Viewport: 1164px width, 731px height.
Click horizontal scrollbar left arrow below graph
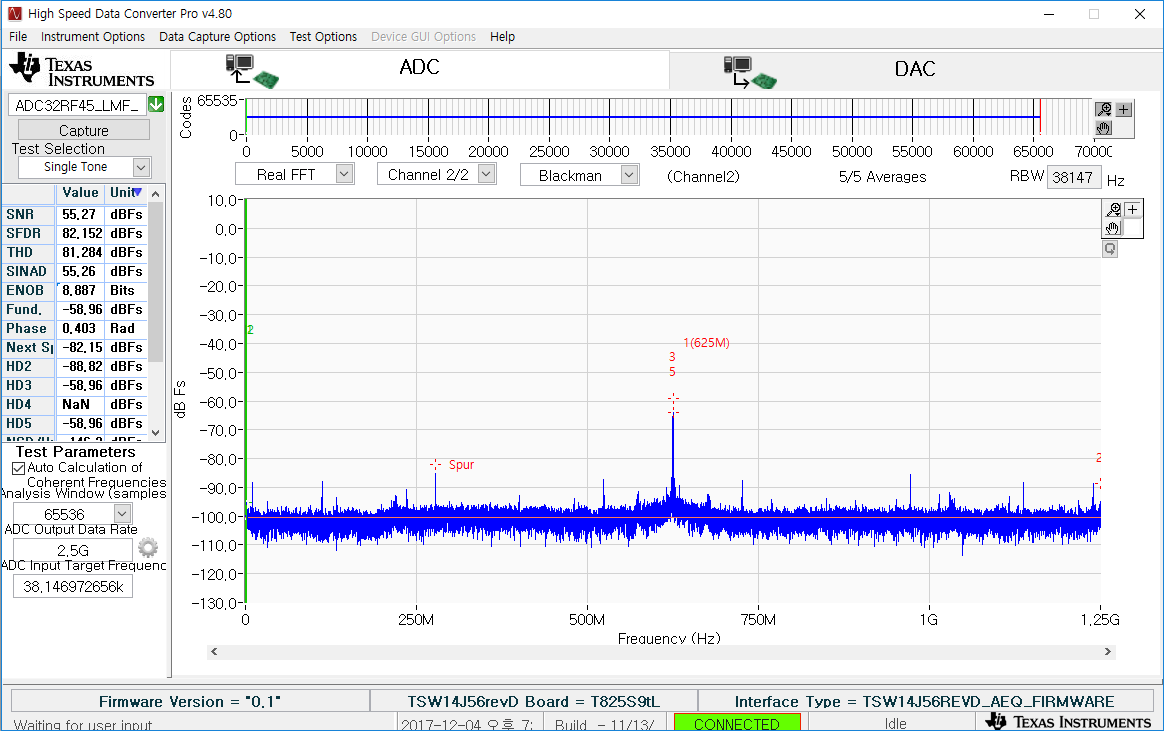coord(215,652)
